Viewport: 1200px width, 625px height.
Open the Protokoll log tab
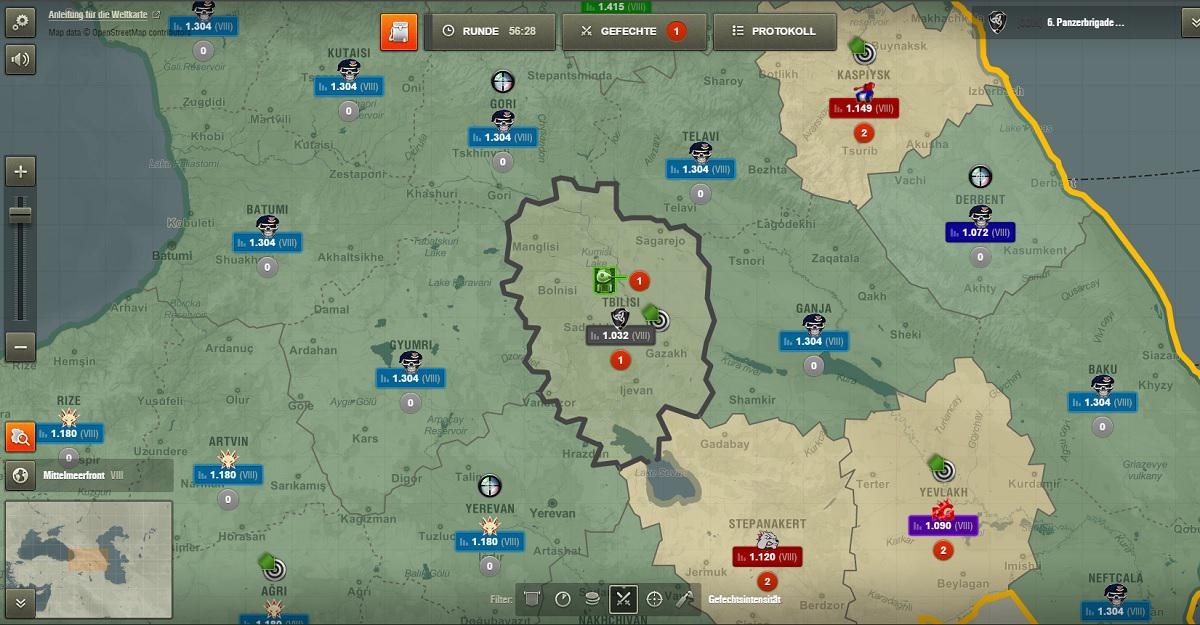(x=773, y=31)
